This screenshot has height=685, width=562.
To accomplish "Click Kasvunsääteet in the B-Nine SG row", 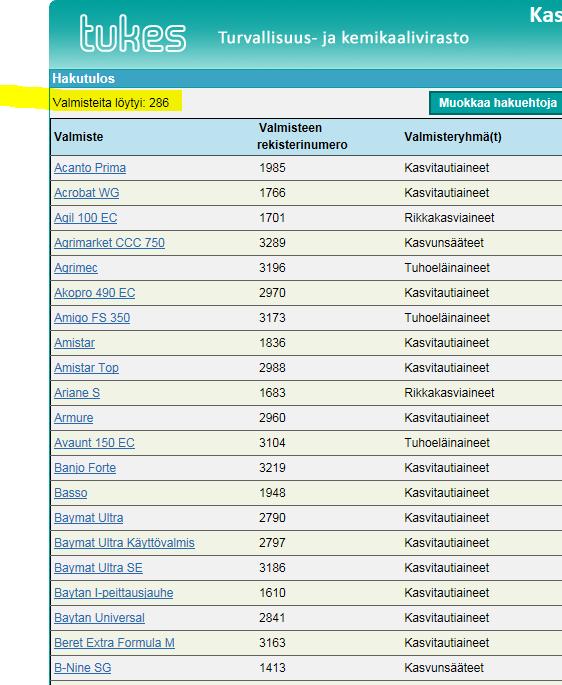I will click(444, 668).
